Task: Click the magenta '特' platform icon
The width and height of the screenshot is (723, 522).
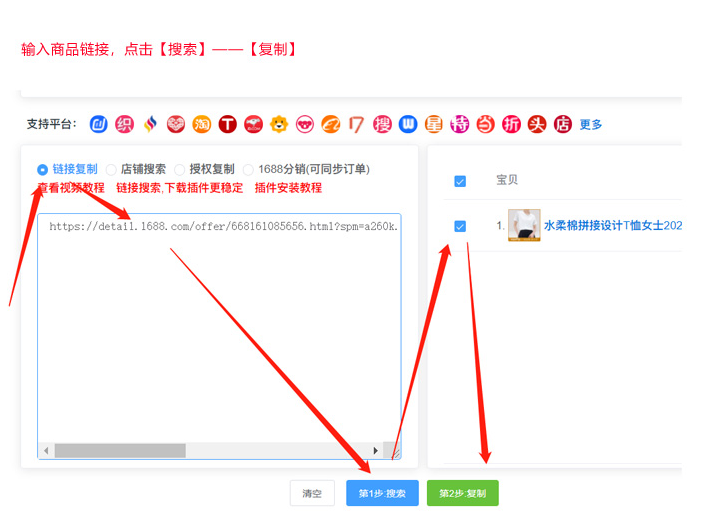Action: (459, 124)
